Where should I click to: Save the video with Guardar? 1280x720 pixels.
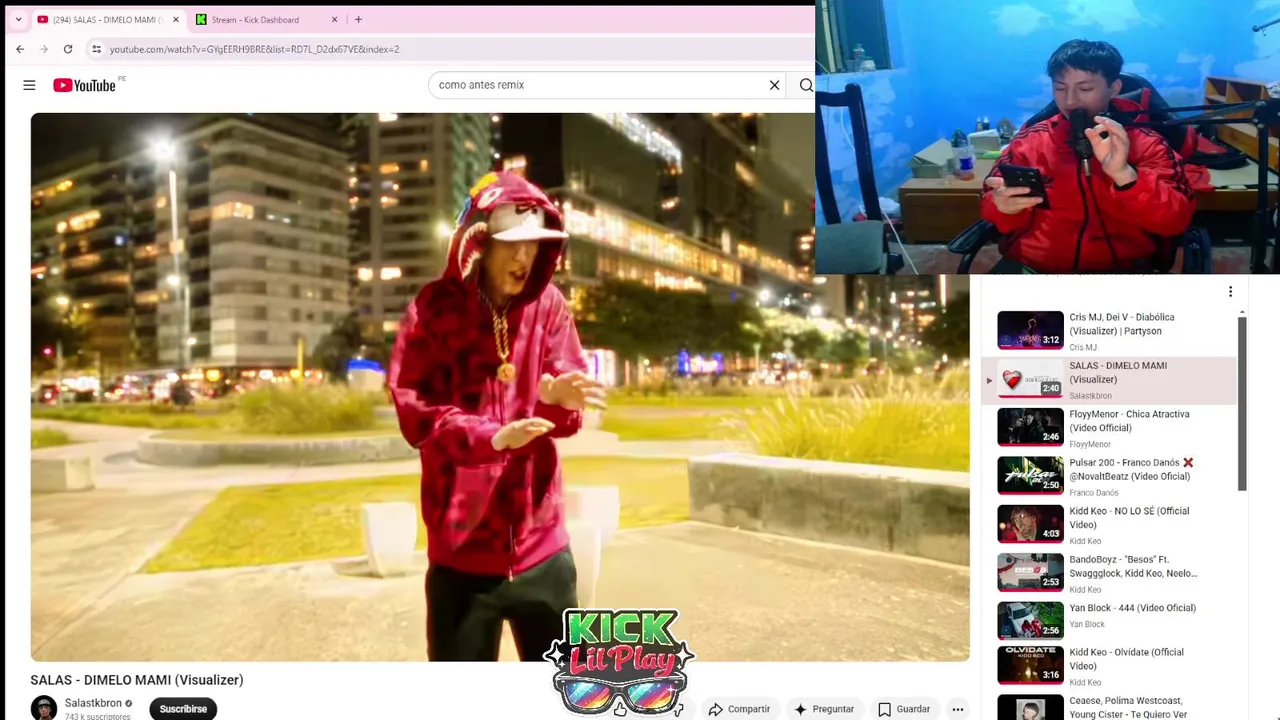[x=904, y=709]
